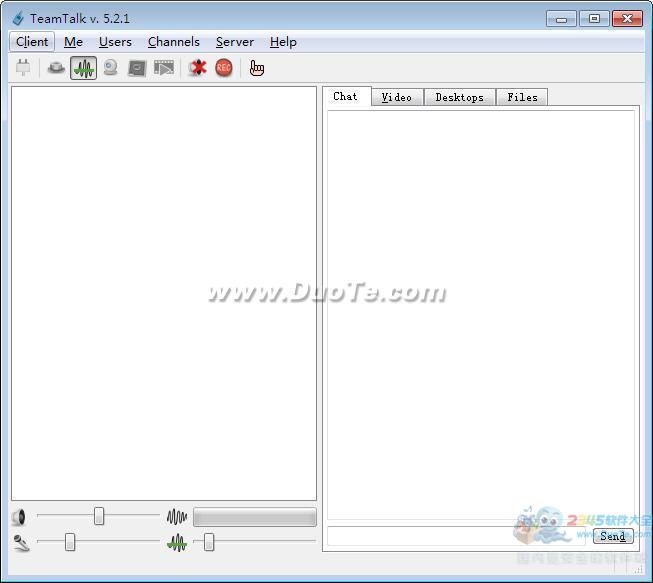653x583 pixels.
Task: Click the pointing hand question mode icon
Action: click(257, 68)
